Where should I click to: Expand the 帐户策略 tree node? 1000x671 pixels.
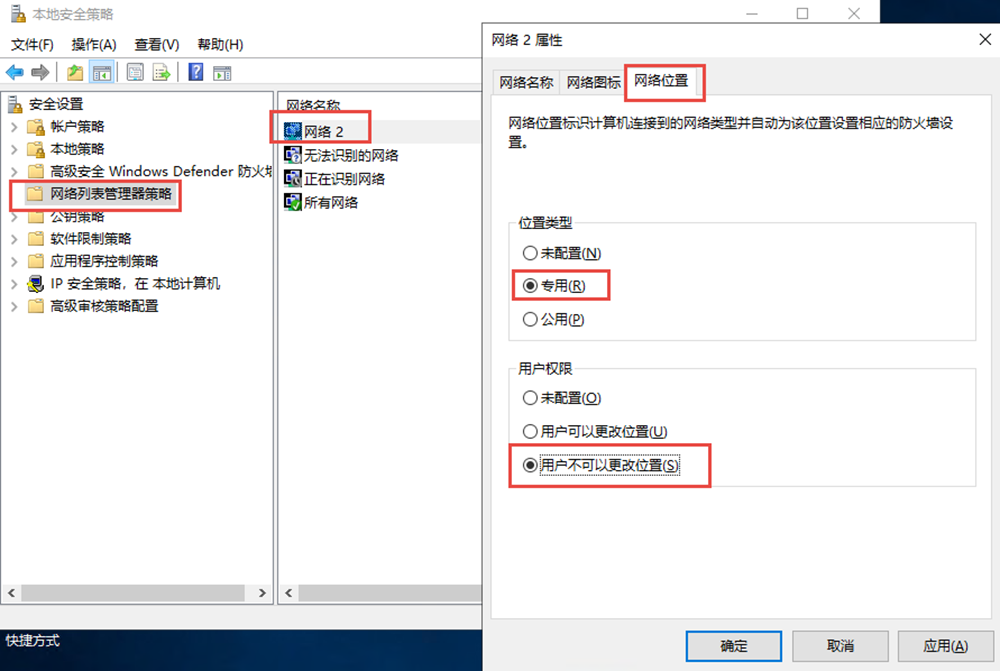[x=14, y=127]
